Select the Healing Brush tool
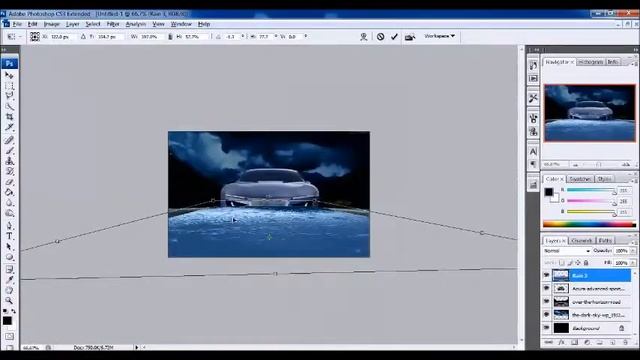 (9, 140)
